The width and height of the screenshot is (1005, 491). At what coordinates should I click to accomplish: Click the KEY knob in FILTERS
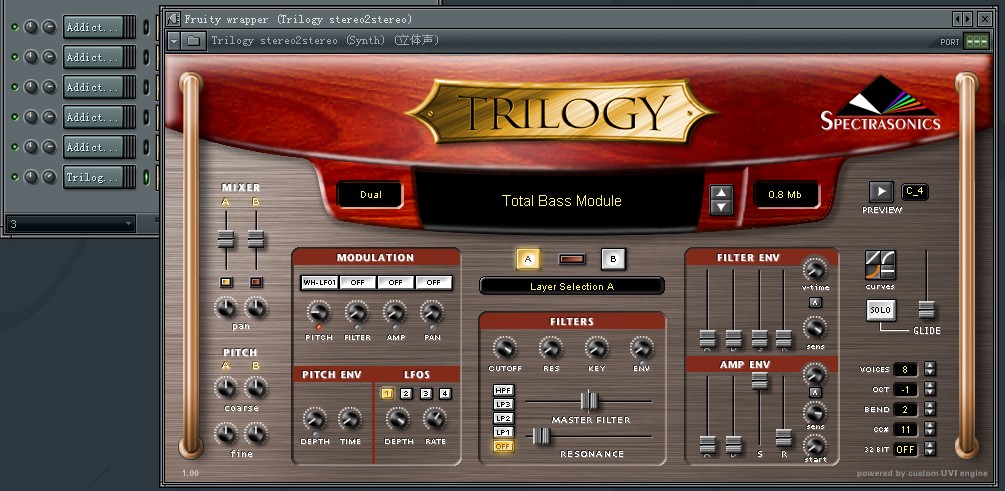point(596,348)
